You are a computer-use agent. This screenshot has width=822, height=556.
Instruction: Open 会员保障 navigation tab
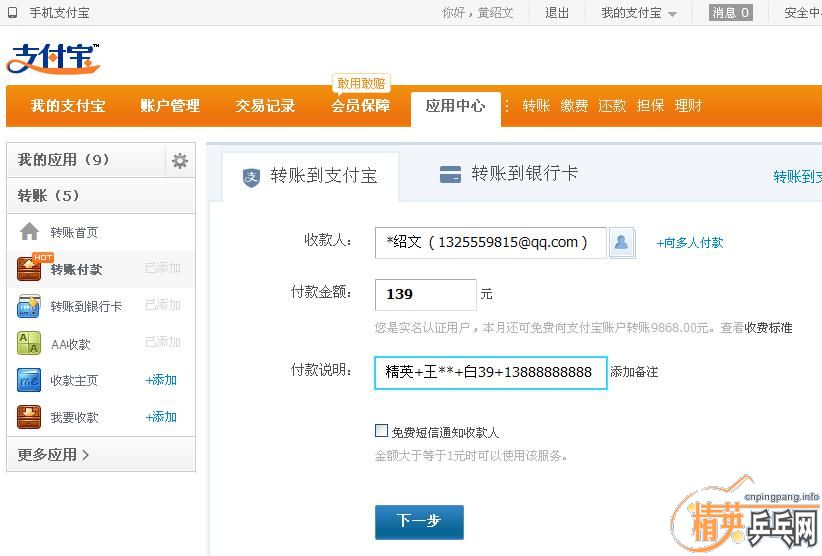361,106
